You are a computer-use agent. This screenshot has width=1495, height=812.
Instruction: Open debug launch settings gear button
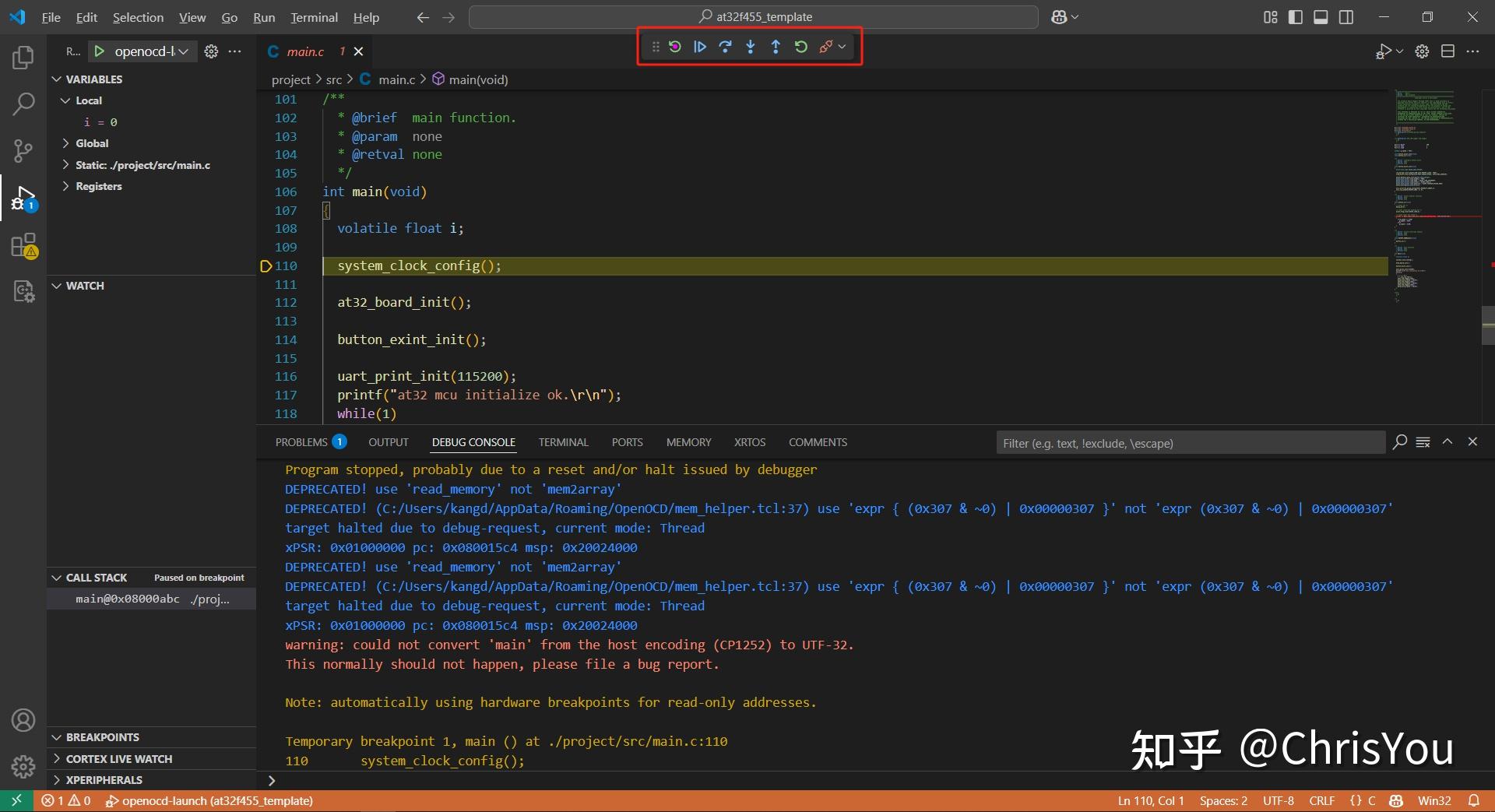point(210,51)
